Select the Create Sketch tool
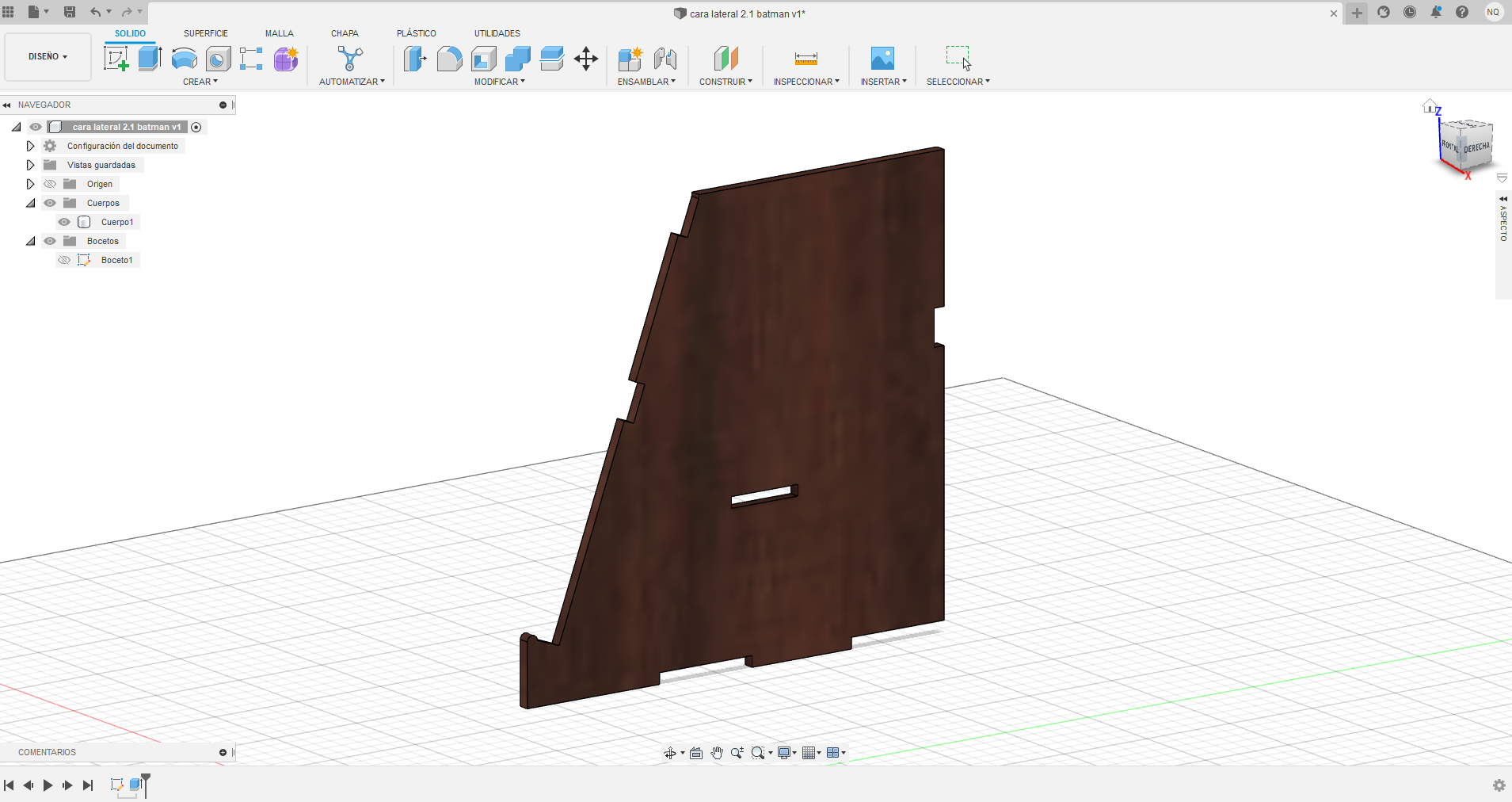The width and height of the screenshot is (1512, 802). tap(116, 59)
